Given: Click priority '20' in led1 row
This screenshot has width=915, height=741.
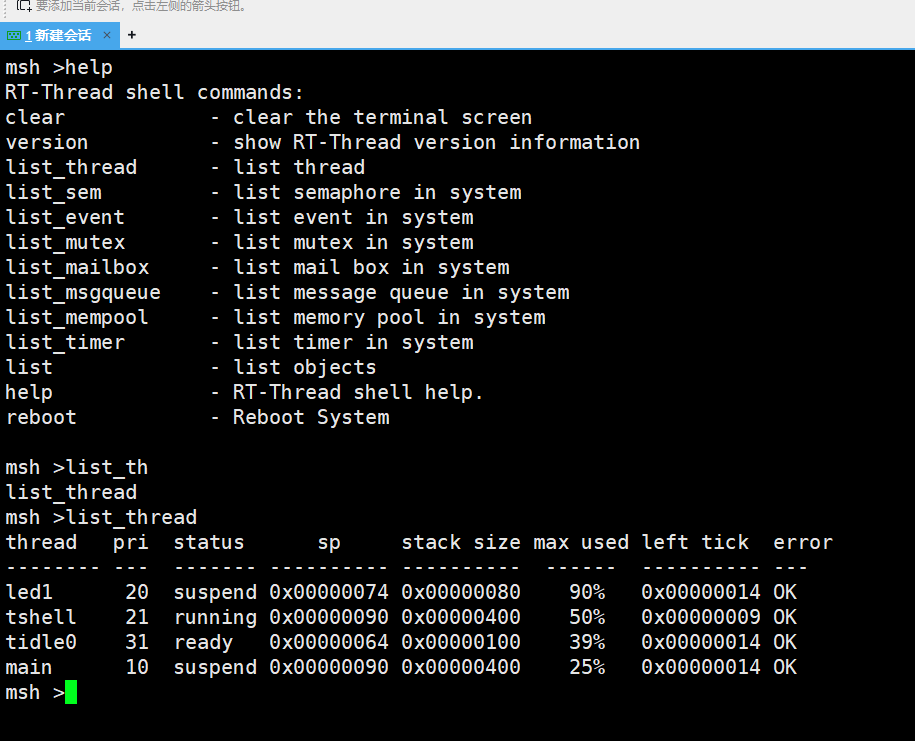Looking at the screenshot, I should [137, 592].
